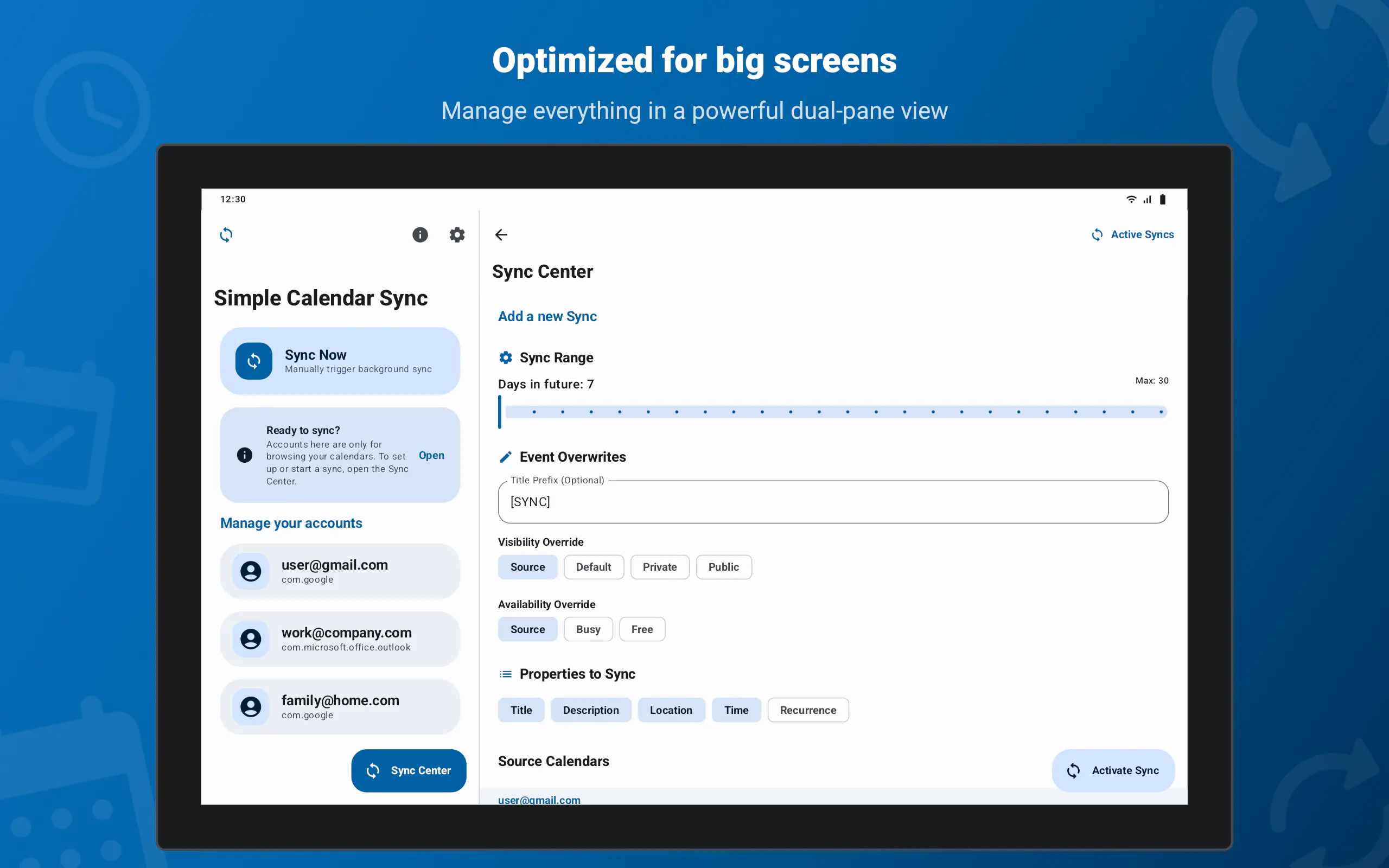Click the Max: 30 label
The width and height of the screenshot is (1389, 868).
tap(1151, 381)
